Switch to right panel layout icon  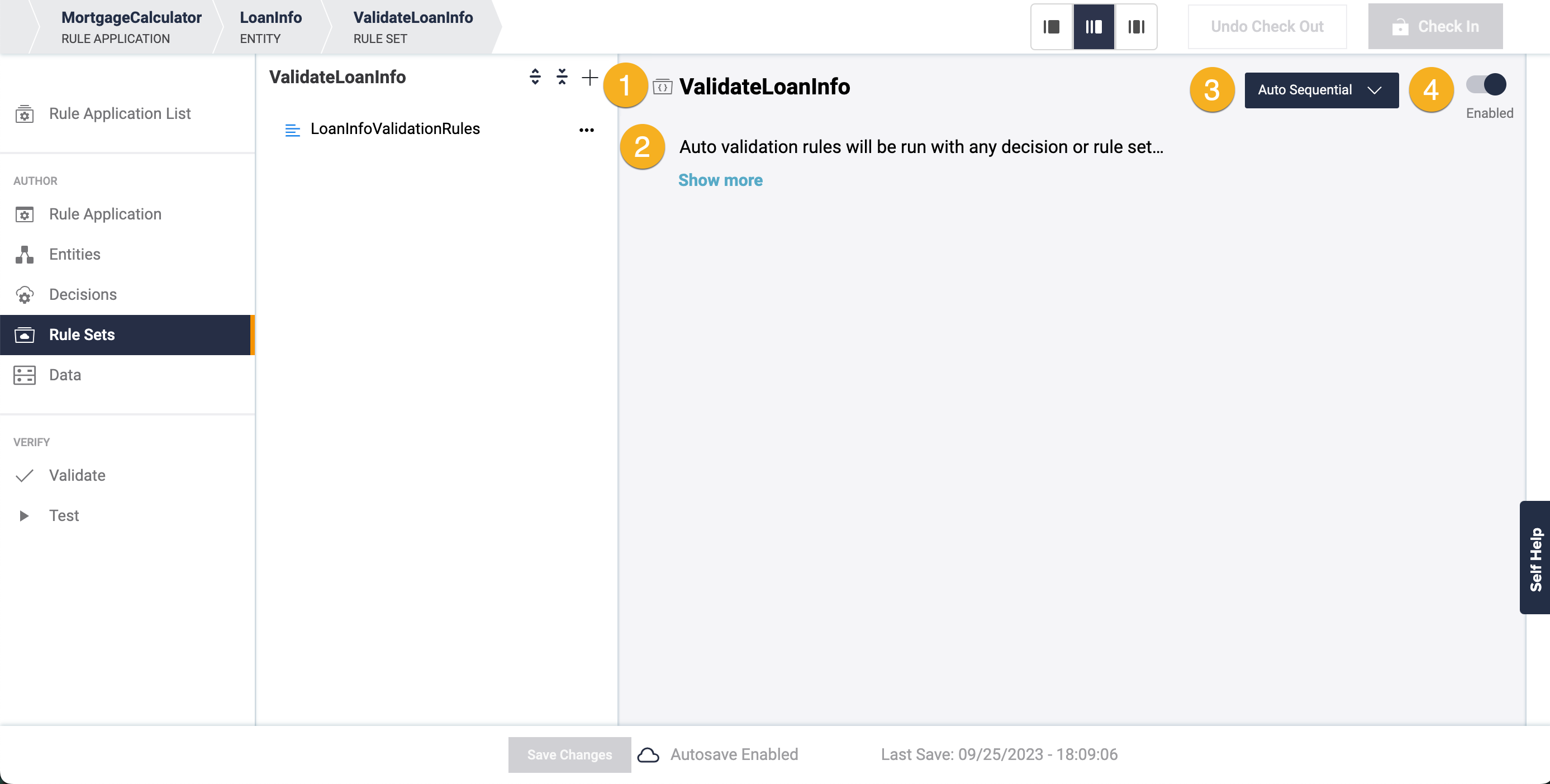point(1136,26)
